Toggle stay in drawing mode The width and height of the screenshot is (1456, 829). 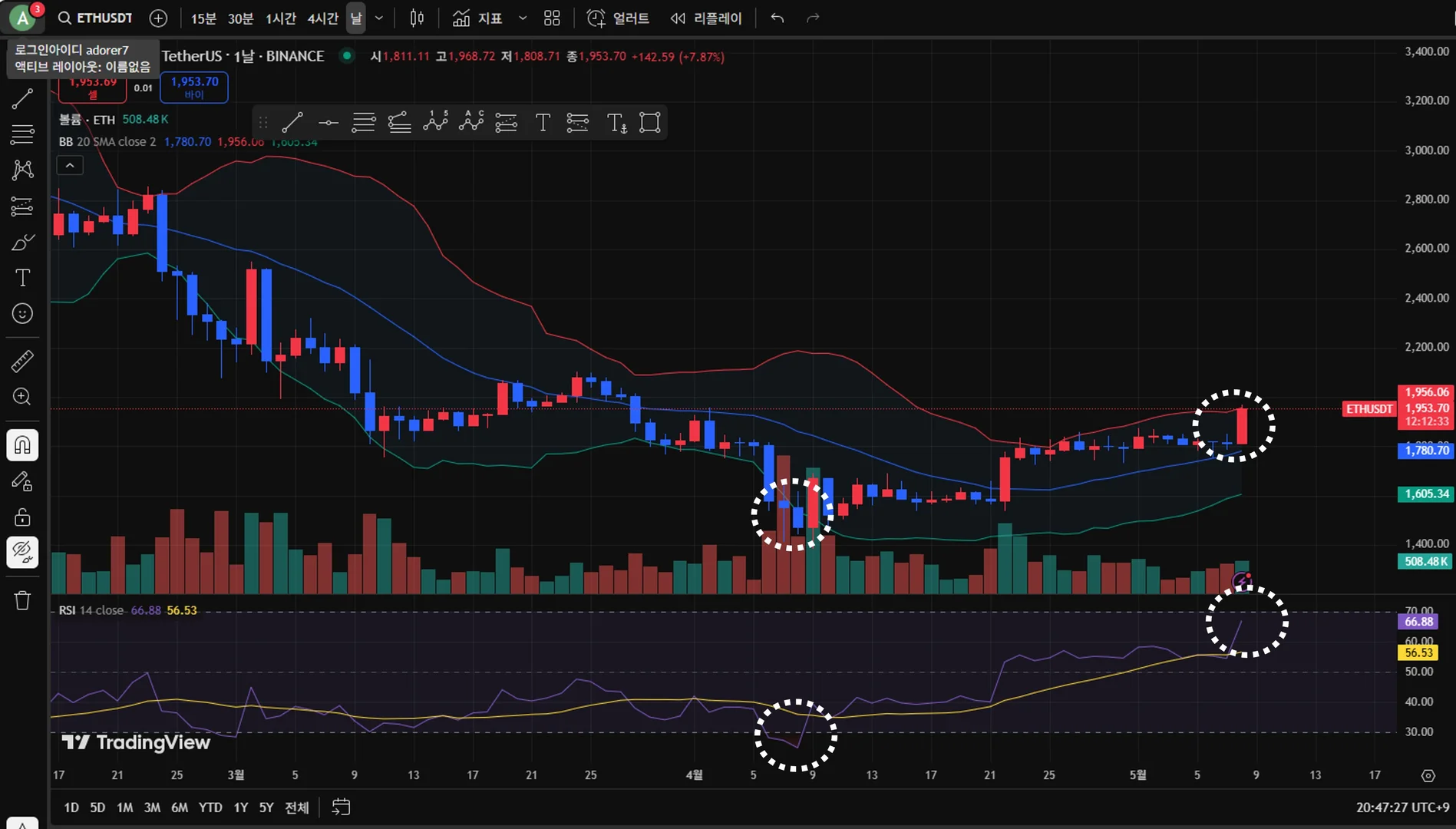point(22,481)
